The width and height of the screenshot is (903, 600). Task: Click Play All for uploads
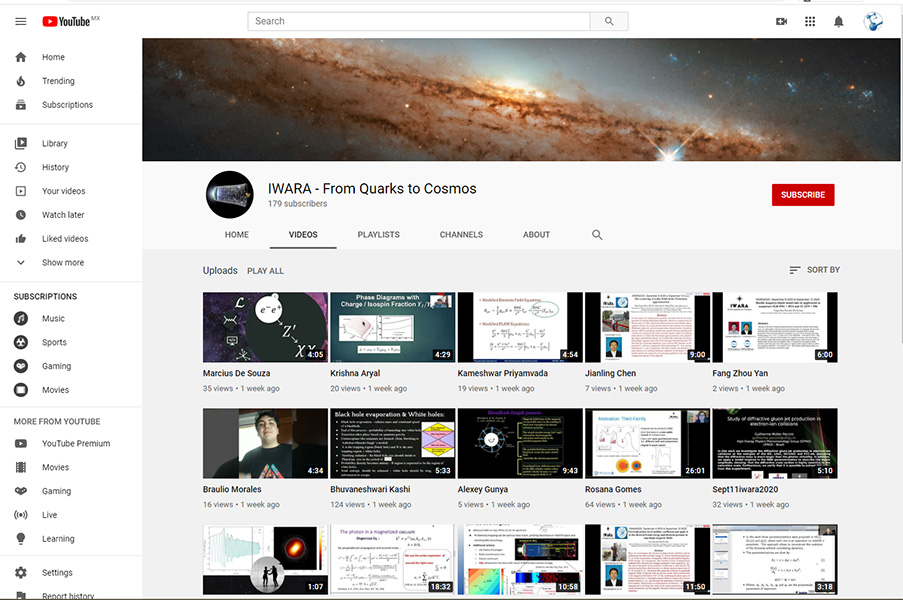click(x=265, y=271)
